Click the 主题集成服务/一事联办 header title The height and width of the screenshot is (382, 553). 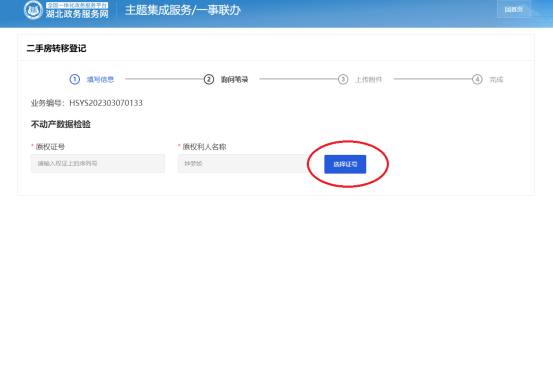(183, 10)
